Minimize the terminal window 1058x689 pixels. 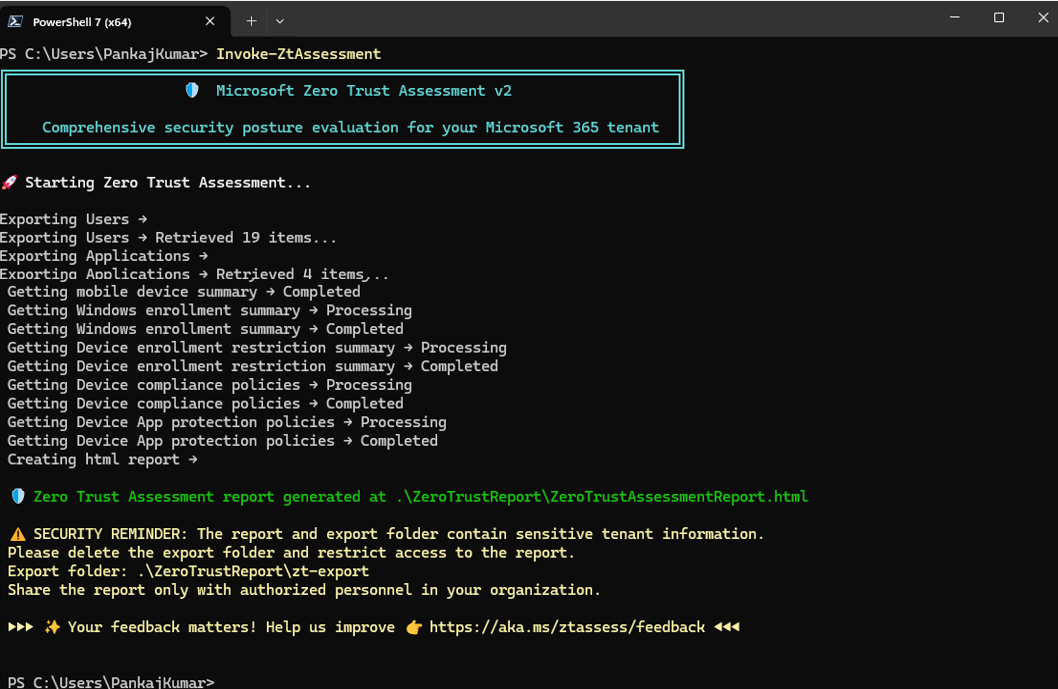tap(952, 18)
